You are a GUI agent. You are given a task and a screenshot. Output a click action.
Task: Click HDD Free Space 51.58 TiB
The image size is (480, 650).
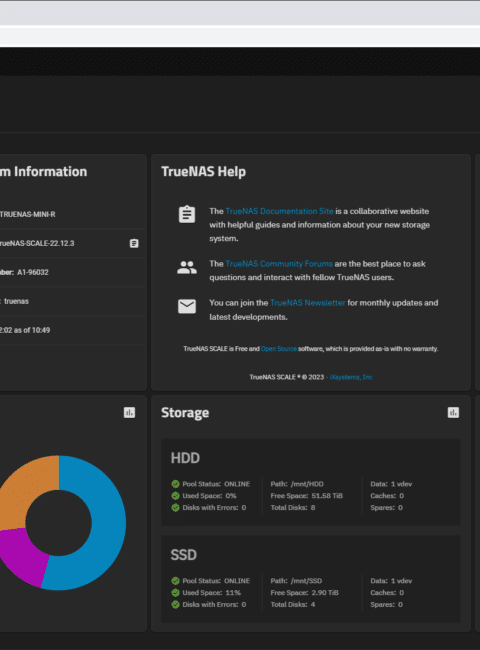(x=307, y=496)
